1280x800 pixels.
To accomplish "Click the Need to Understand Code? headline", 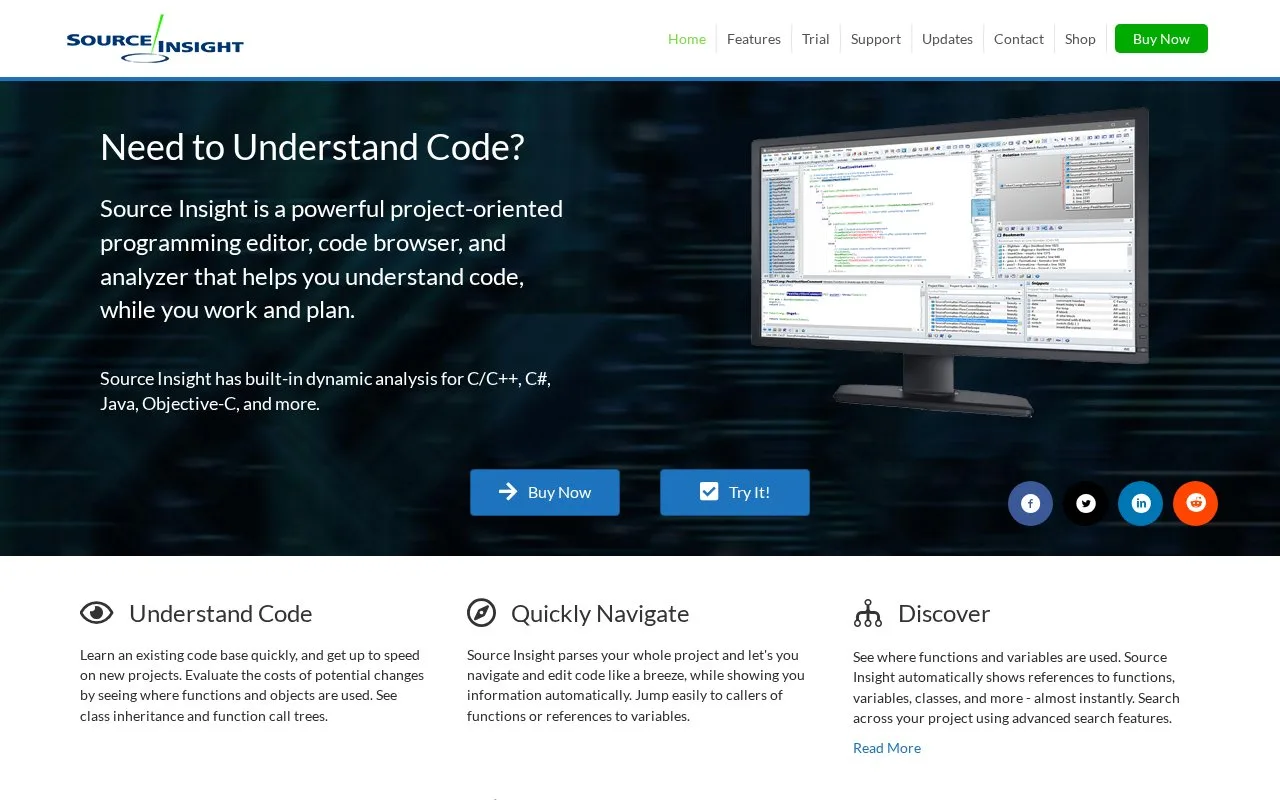I will [x=312, y=147].
